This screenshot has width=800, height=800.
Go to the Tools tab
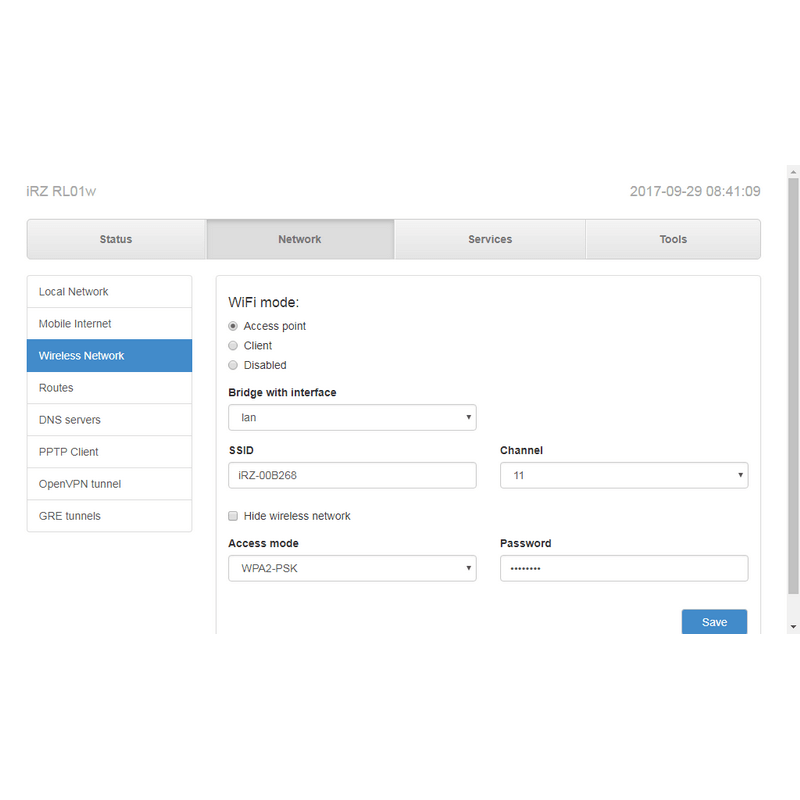673,239
